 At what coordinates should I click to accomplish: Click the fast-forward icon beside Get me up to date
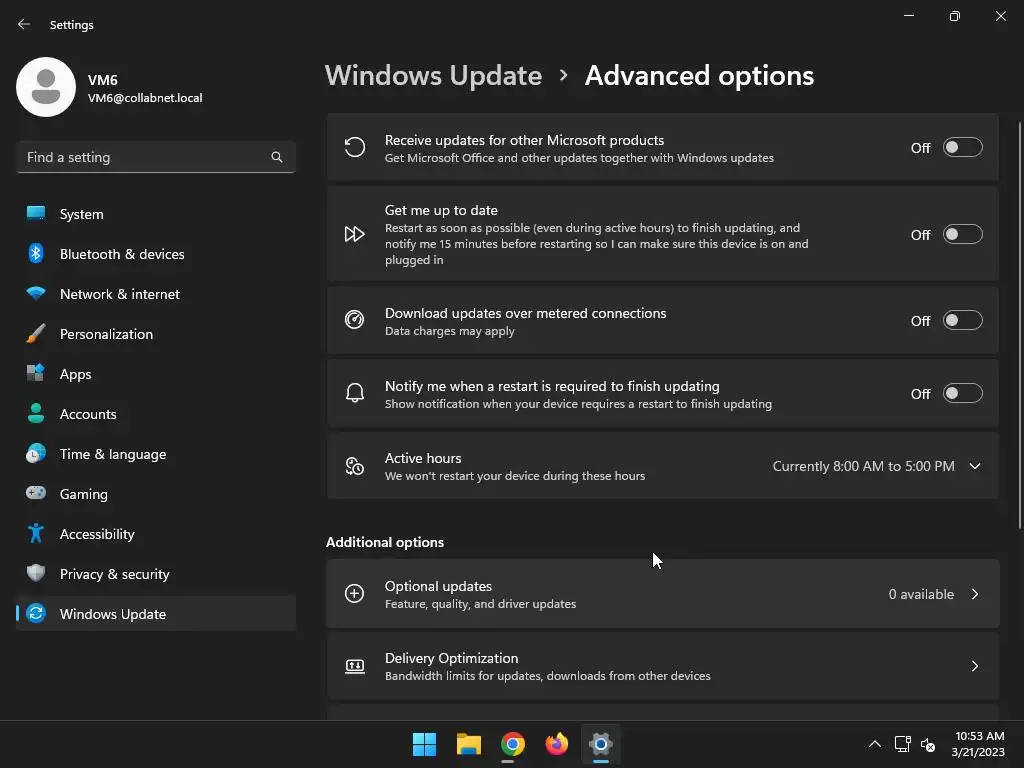[x=355, y=234]
